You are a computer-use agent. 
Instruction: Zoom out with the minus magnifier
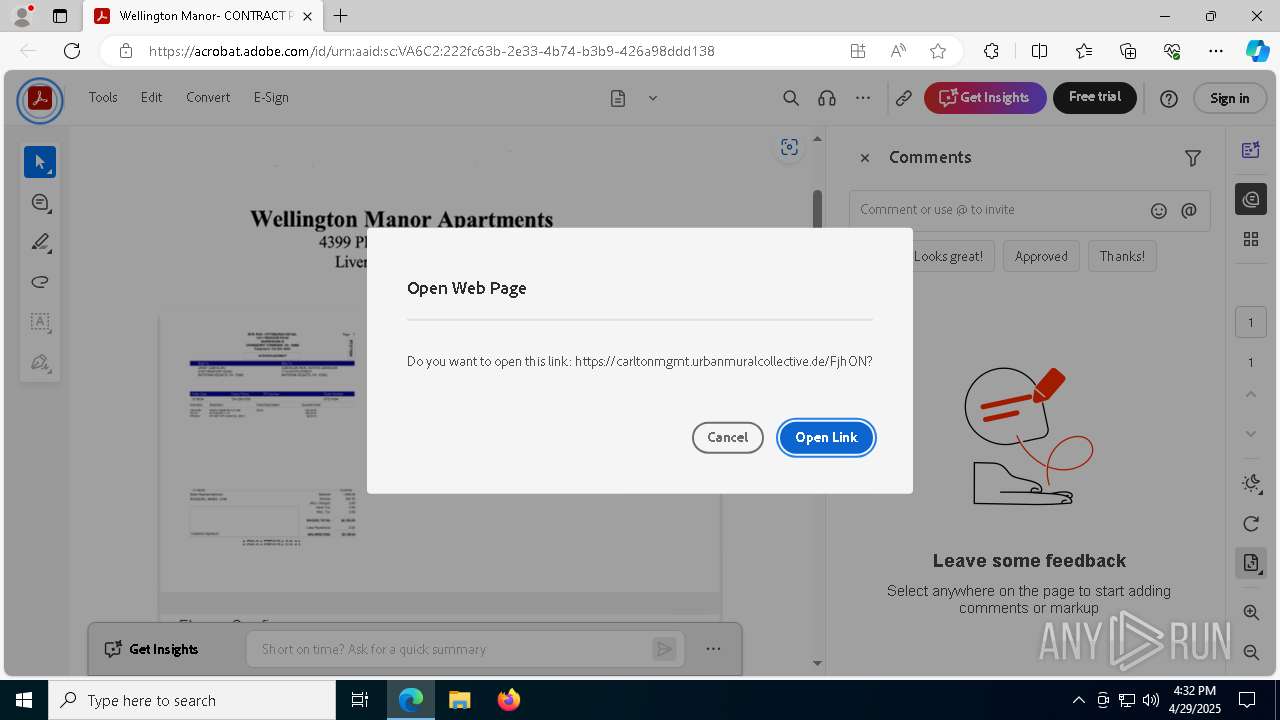pyautogui.click(x=1251, y=652)
